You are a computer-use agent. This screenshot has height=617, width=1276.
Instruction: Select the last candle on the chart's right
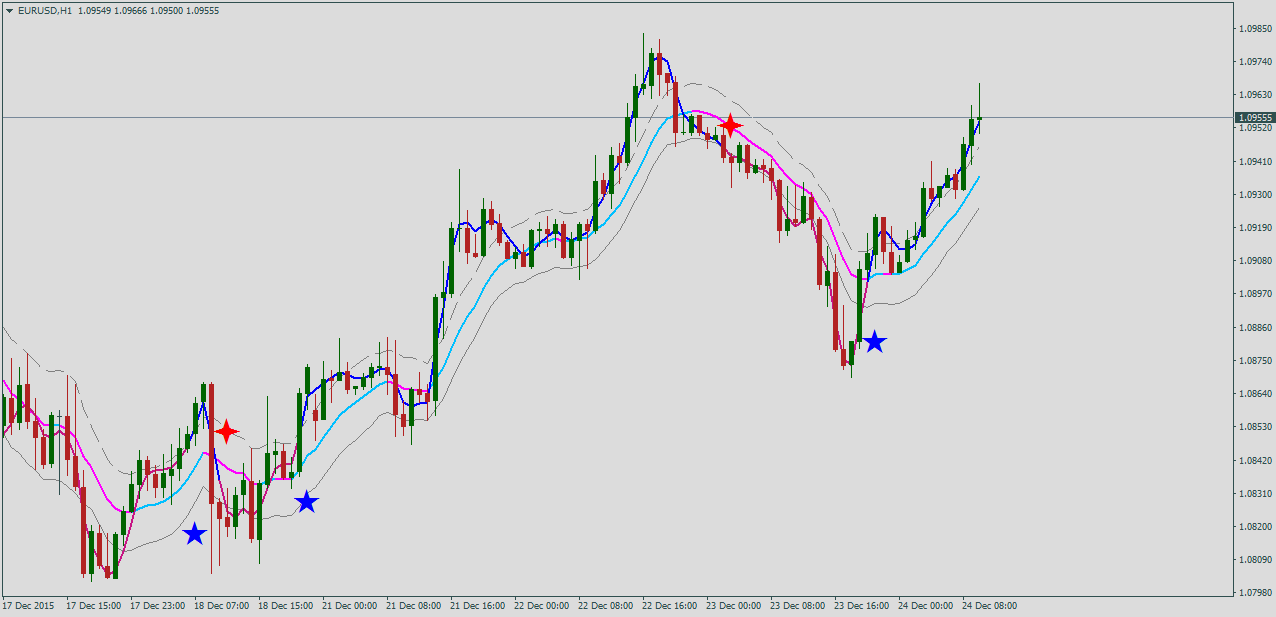(x=979, y=118)
